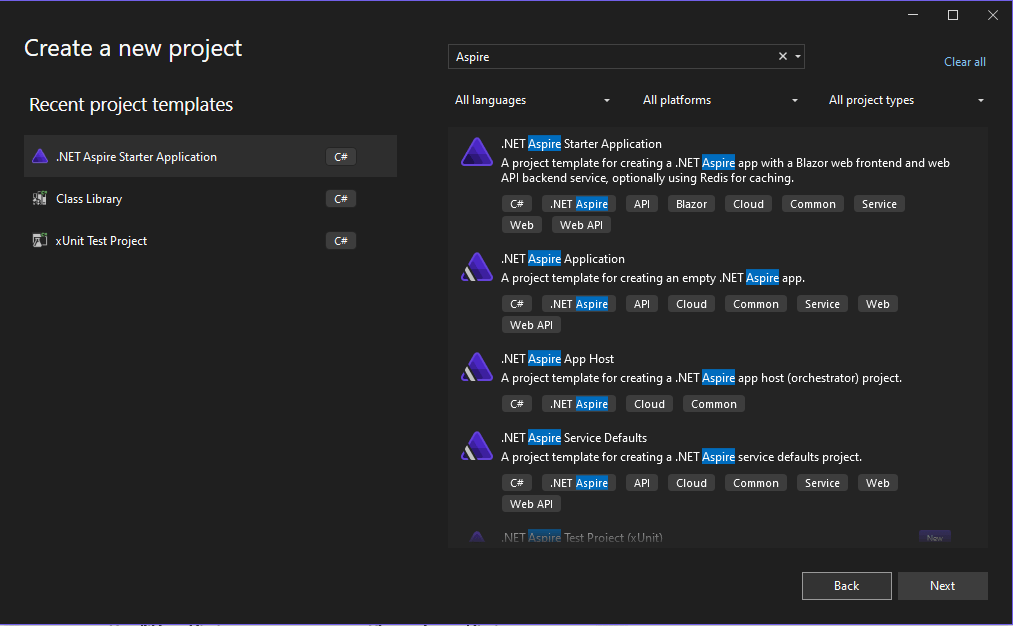
Task: Select .NET Aspire Starter Application recent template
Action: pos(211,156)
